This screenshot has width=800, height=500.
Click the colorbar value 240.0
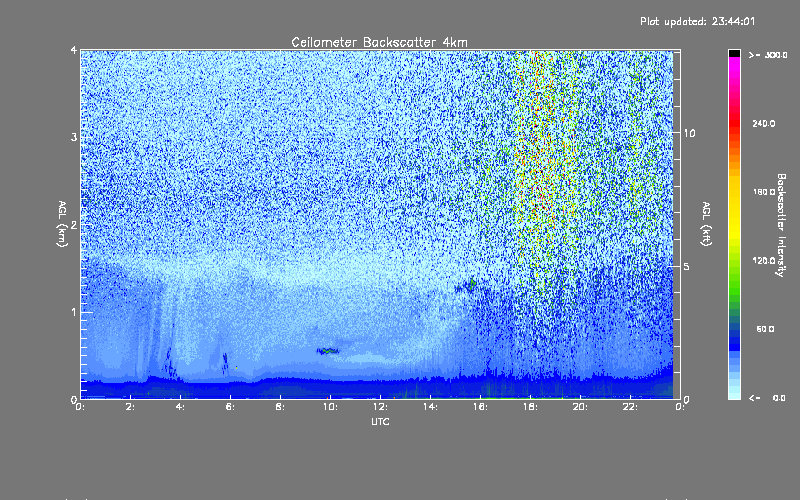(763, 123)
